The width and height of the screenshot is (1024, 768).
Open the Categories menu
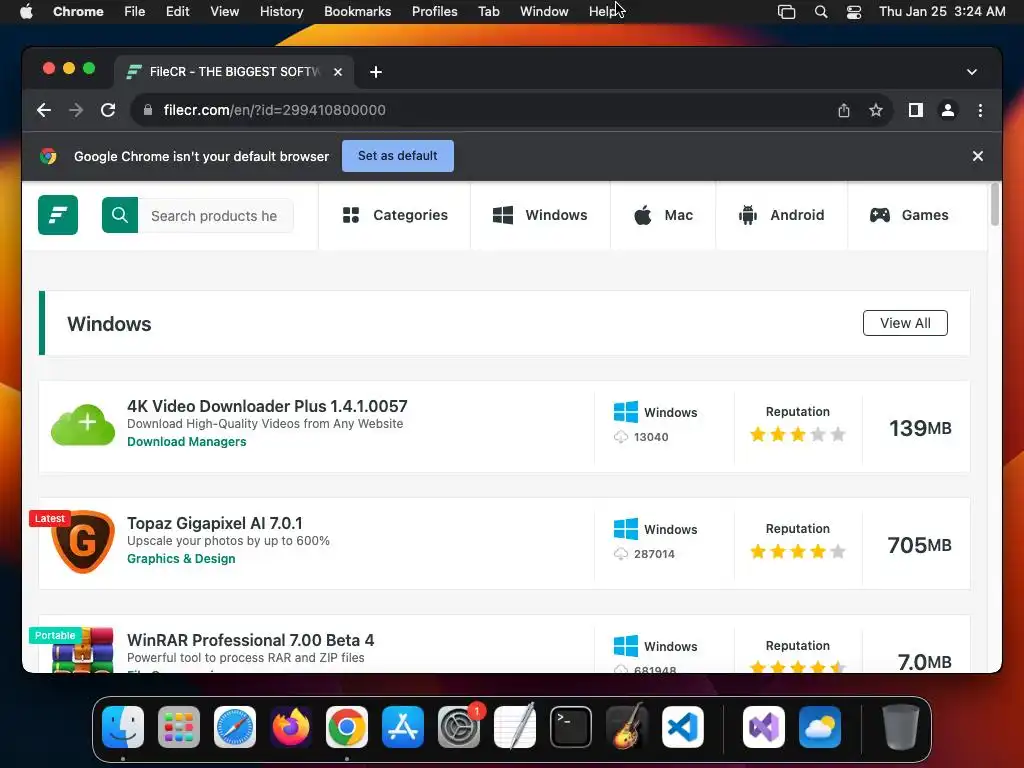click(395, 215)
